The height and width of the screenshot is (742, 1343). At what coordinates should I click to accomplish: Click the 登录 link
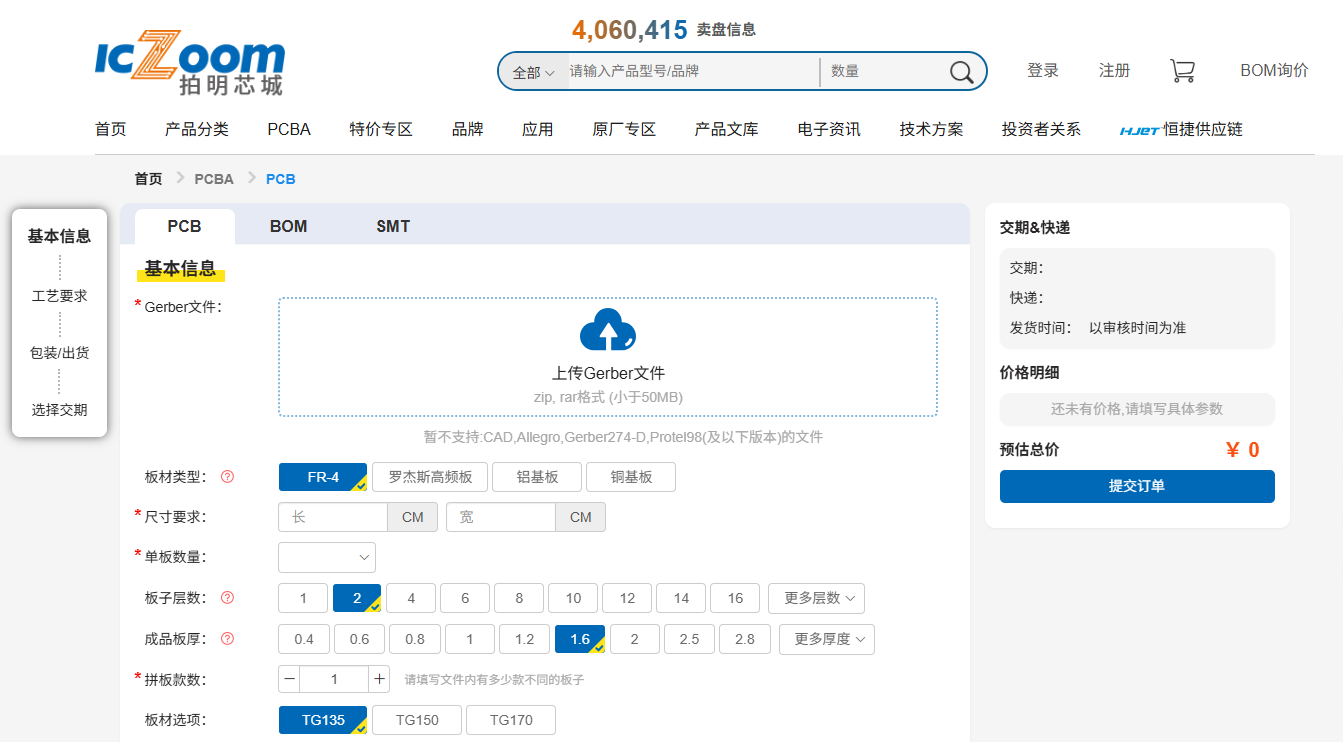pos(1043,71)
